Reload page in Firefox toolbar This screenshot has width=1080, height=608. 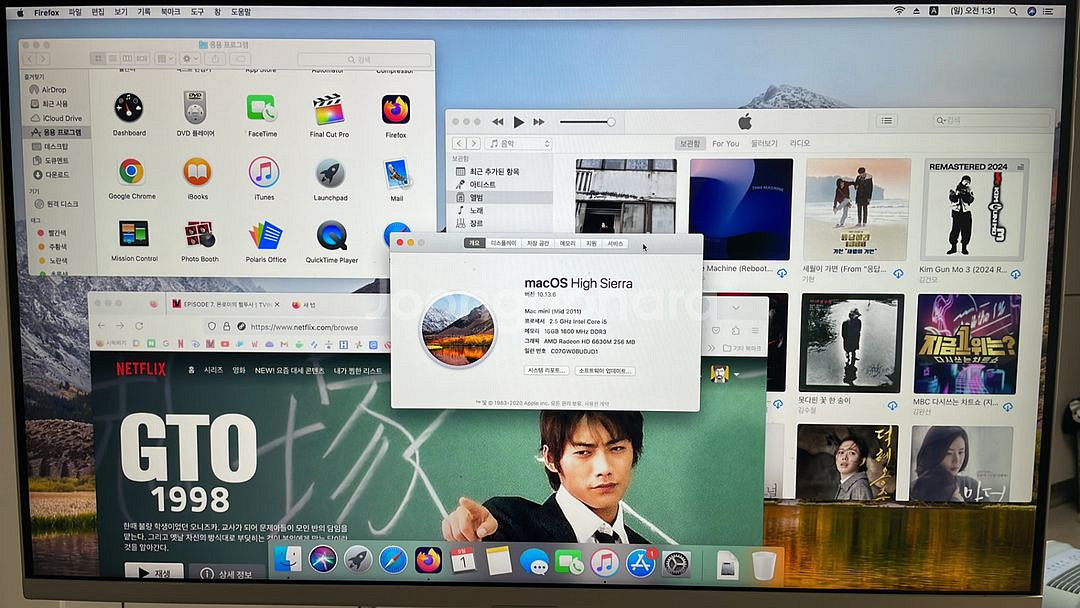140,326
